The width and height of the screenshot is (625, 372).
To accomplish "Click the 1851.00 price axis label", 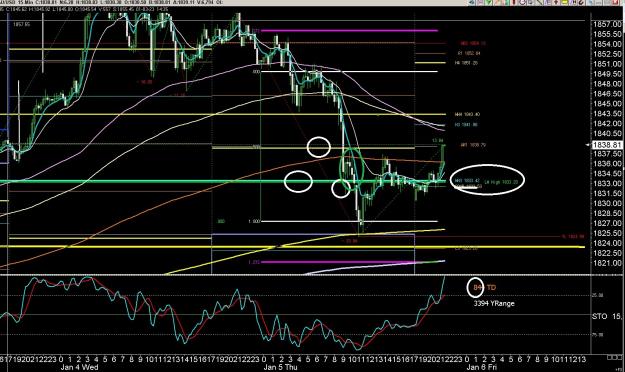I will coord(607,64).
